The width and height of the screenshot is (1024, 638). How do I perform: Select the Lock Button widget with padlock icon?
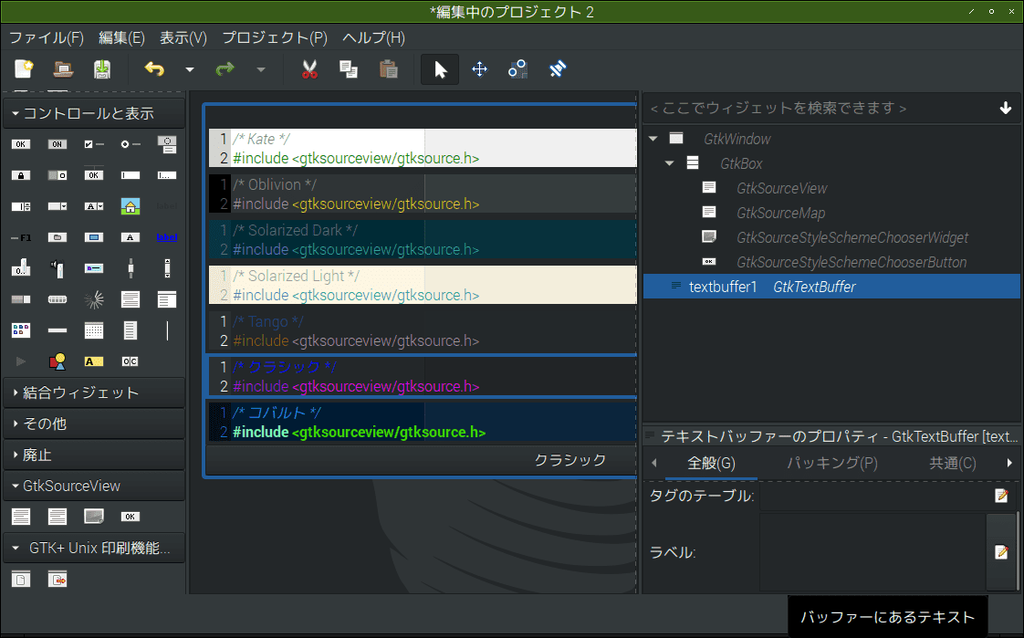tap(21, 175)
